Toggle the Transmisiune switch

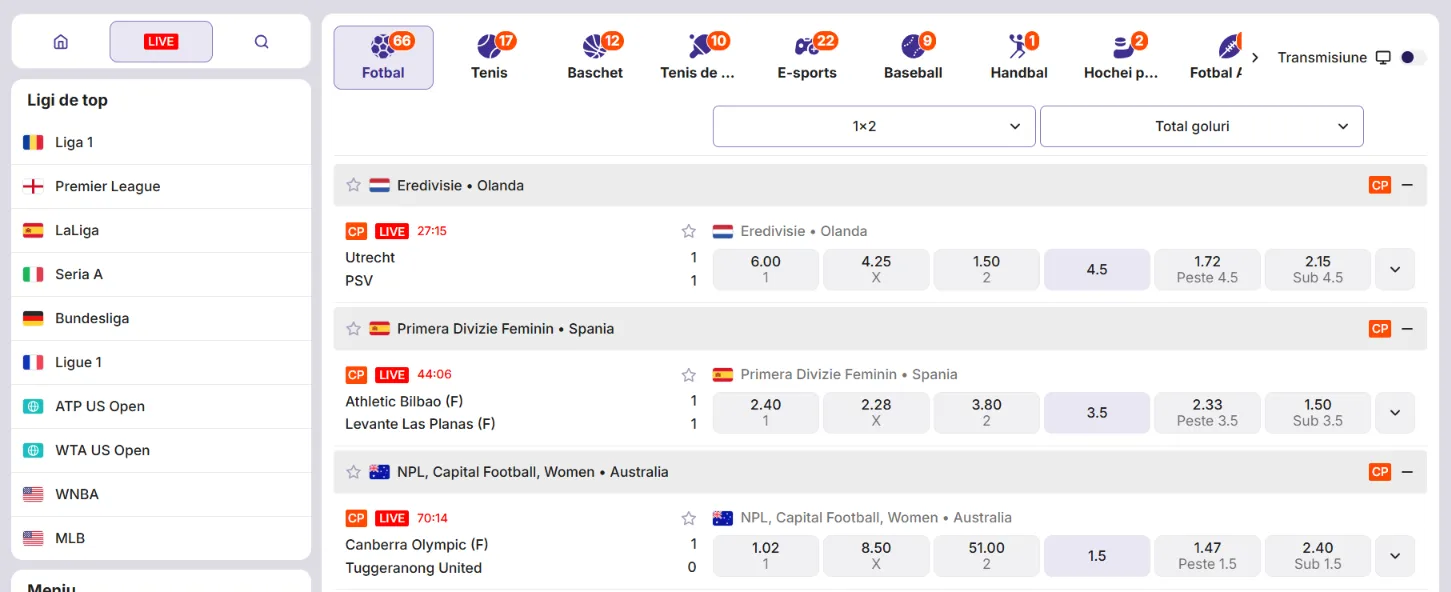pyautogui.click(x=1413, y=58)
